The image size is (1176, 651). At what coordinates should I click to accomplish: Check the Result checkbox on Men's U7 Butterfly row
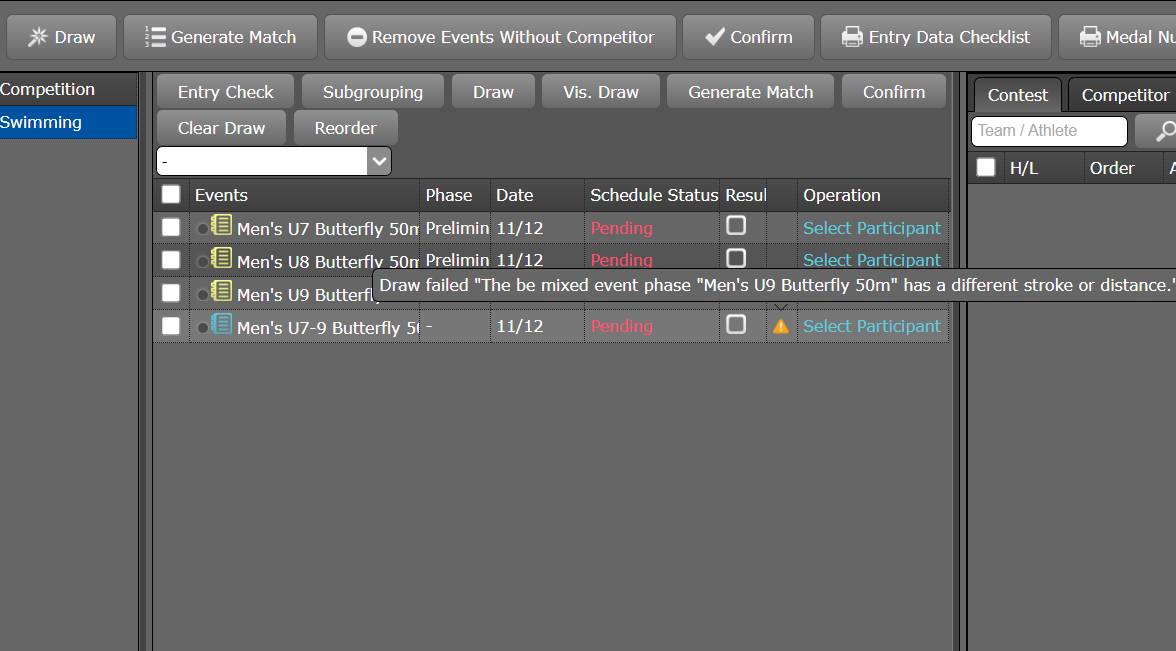click(736, 226)
